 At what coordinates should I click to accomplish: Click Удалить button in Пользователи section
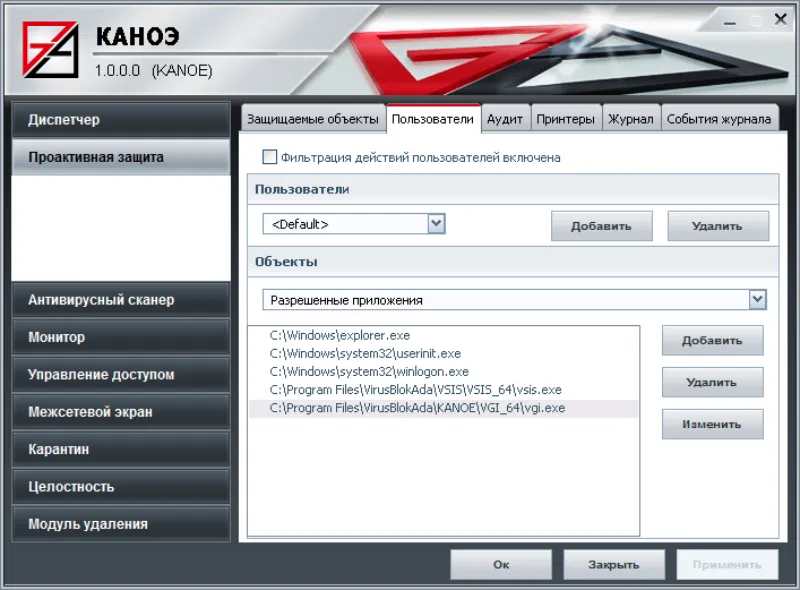pyautogui.click(x=717, y=226)
